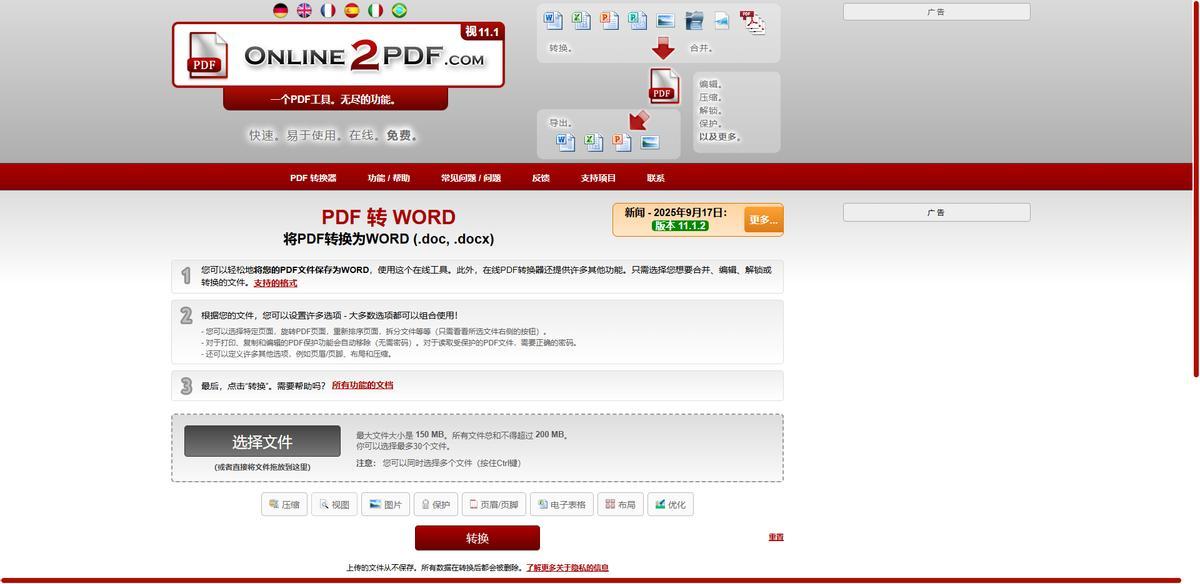Expand the 保护 (protection) settings

(x=436, y=505)
